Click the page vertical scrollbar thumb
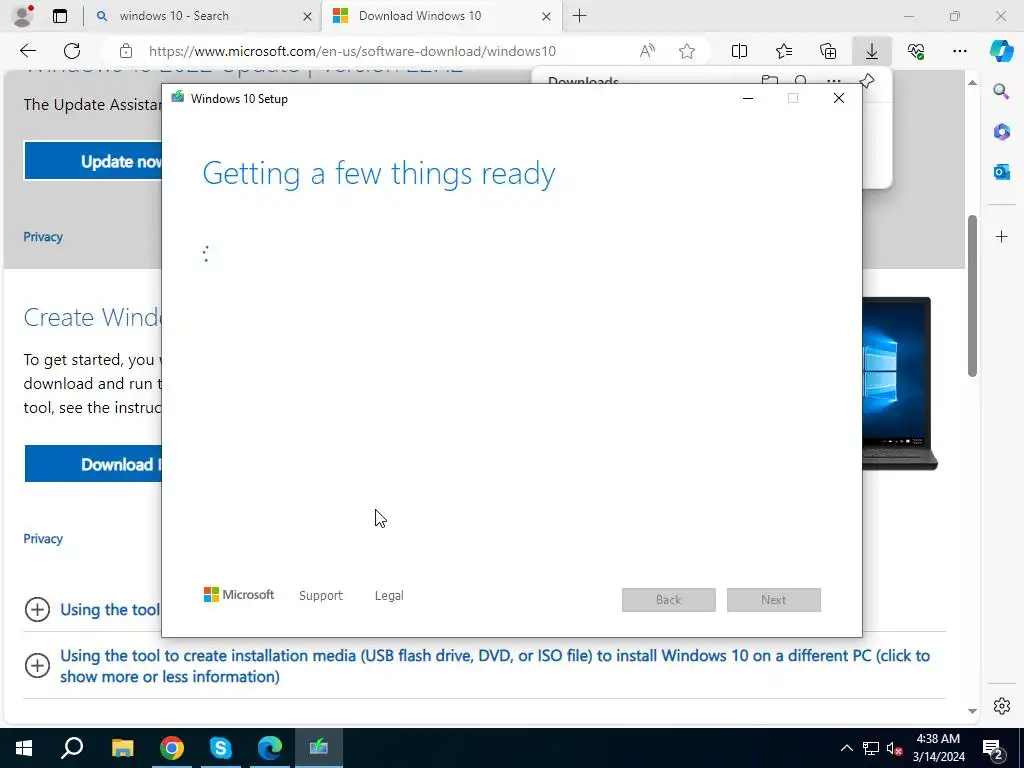1024x768 pixels. pyautogui.click(x=972, y=295)
